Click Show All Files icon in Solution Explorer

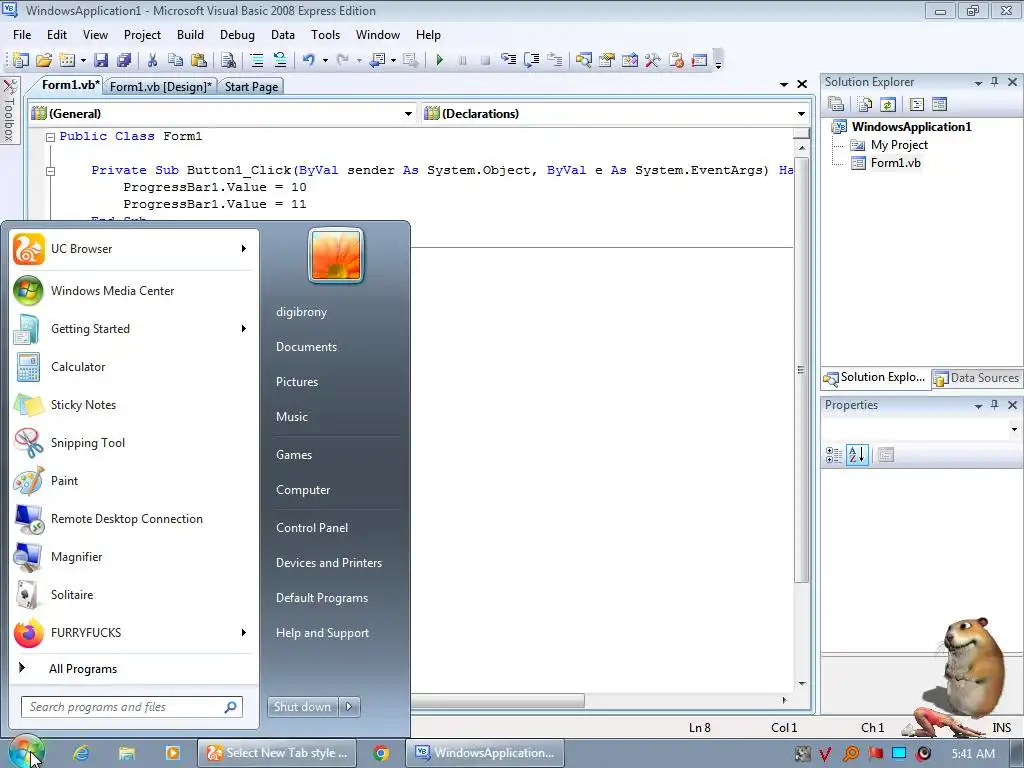(x=865, y=104)
